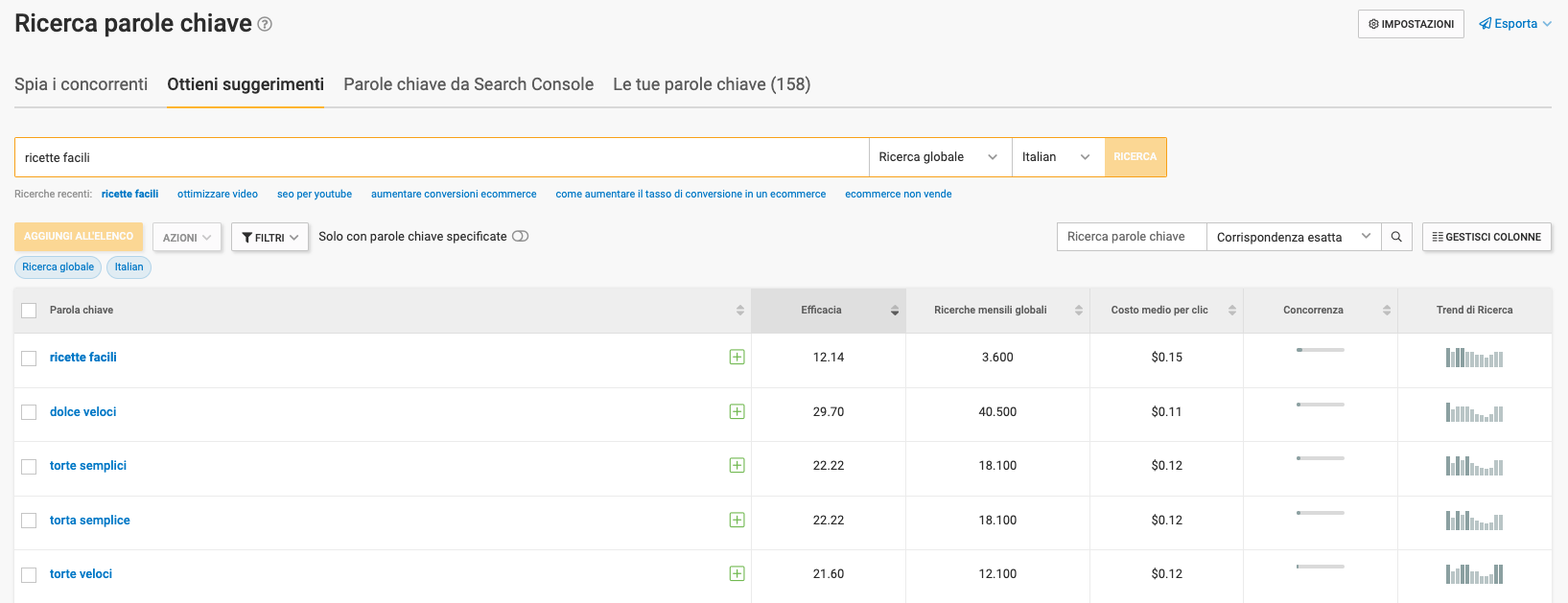Click the help icon next to Ricerca parole chiave

265,25
